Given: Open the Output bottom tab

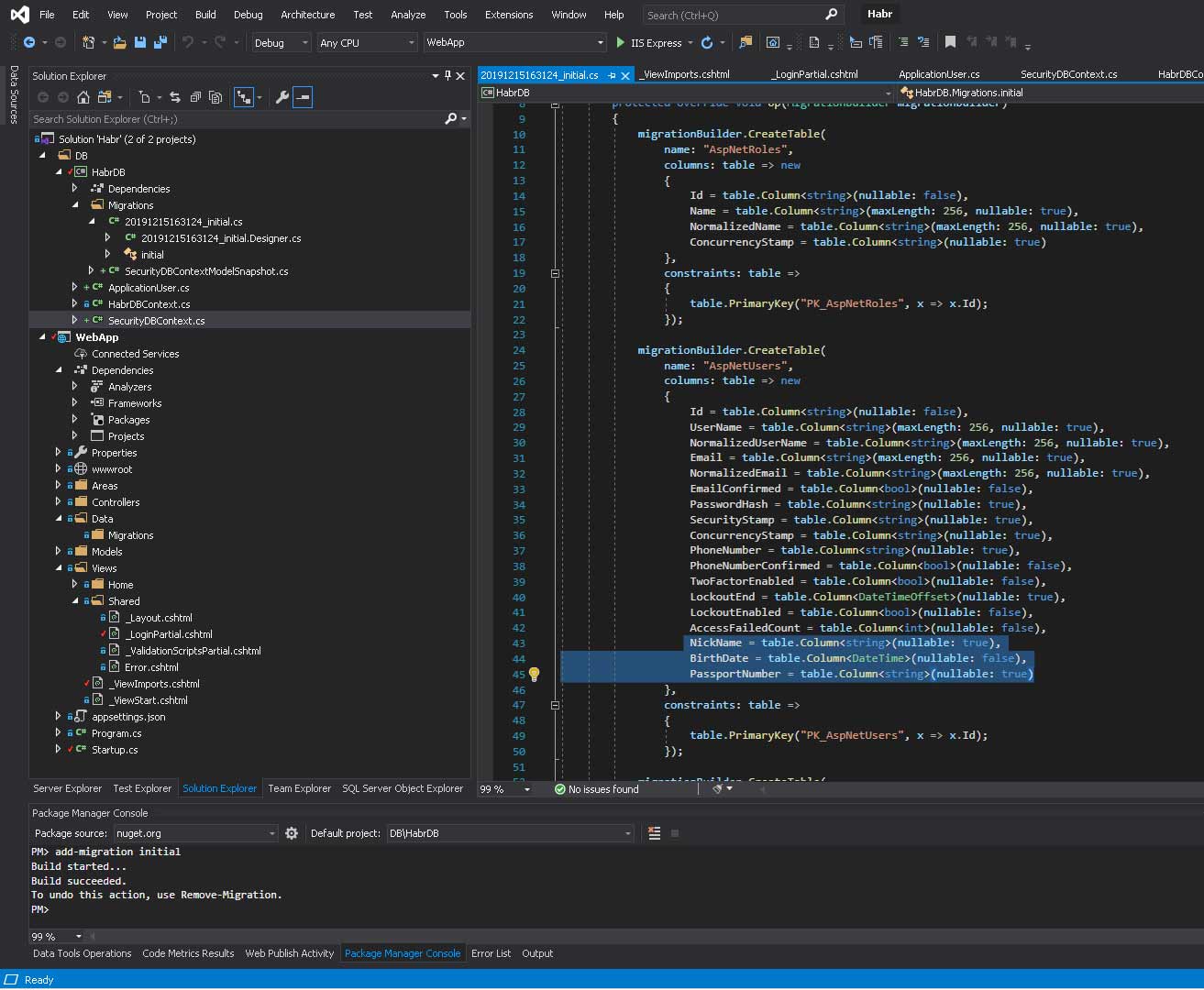Looking at the screenshot, I should click(537, 953).
